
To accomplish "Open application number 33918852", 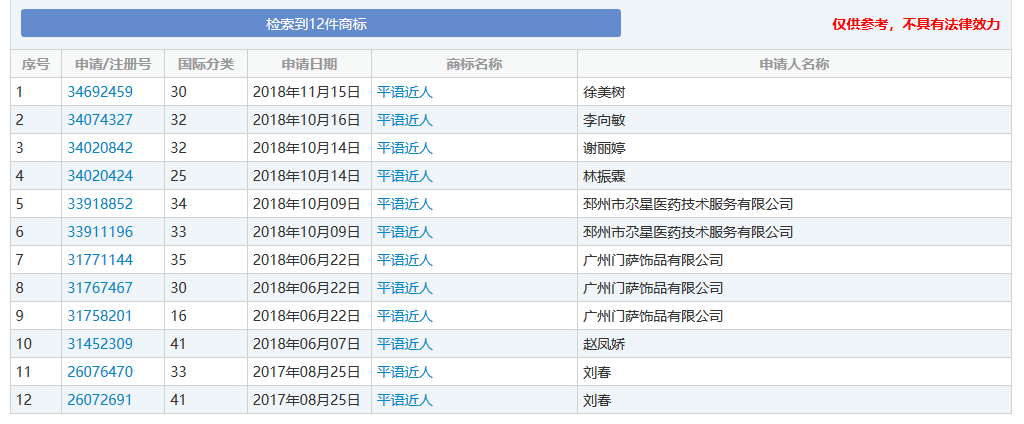I will (x=100, y=204).
